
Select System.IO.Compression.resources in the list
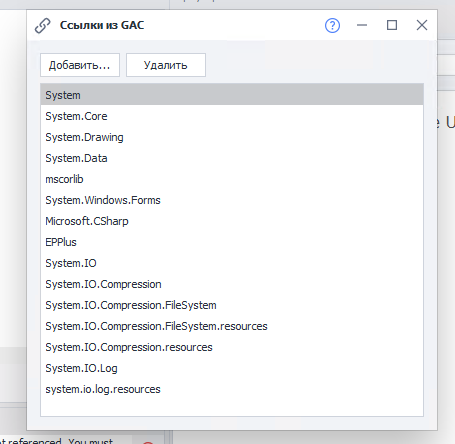pyautogui.click(x=232, y=347)
